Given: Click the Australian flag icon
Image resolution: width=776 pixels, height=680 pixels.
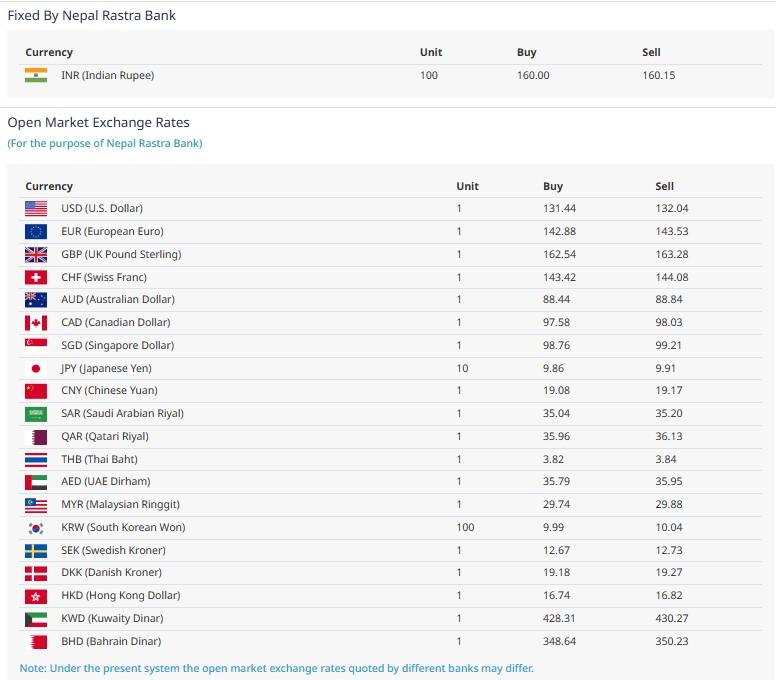Looking at the screenshot, I should click(36, 299).
